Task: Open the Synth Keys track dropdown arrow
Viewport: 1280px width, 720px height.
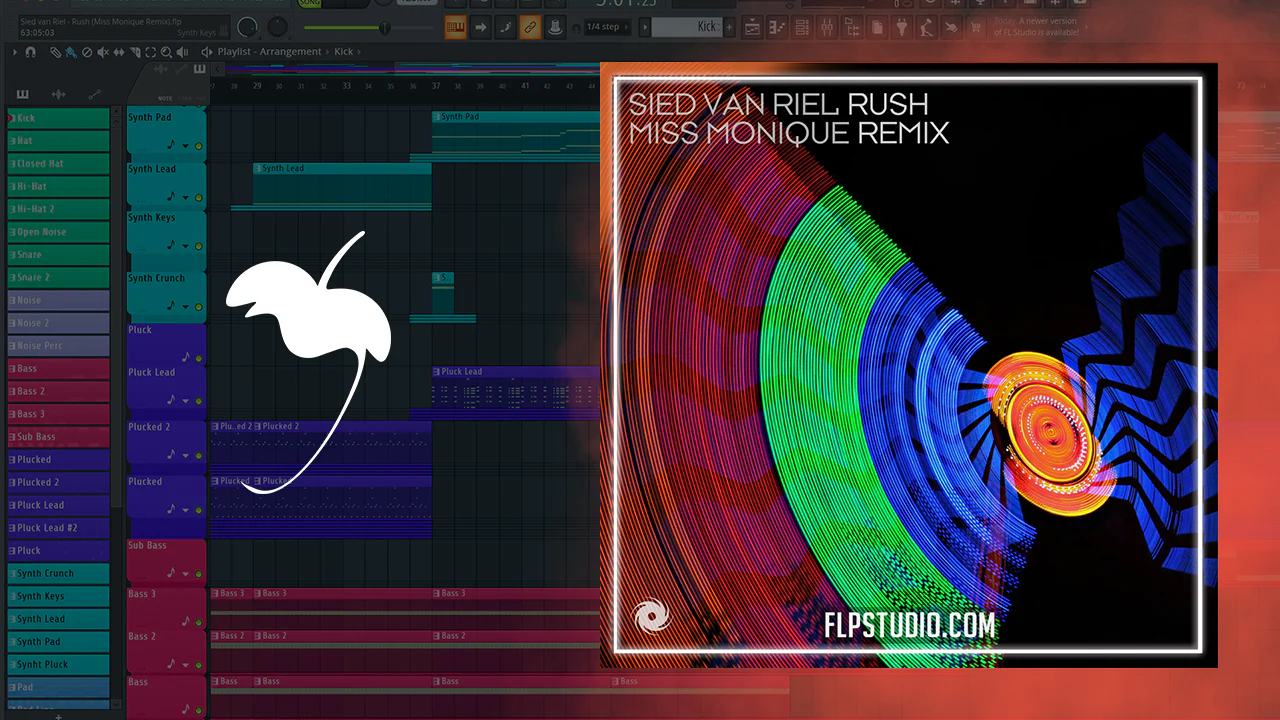Action: [185, 247]
